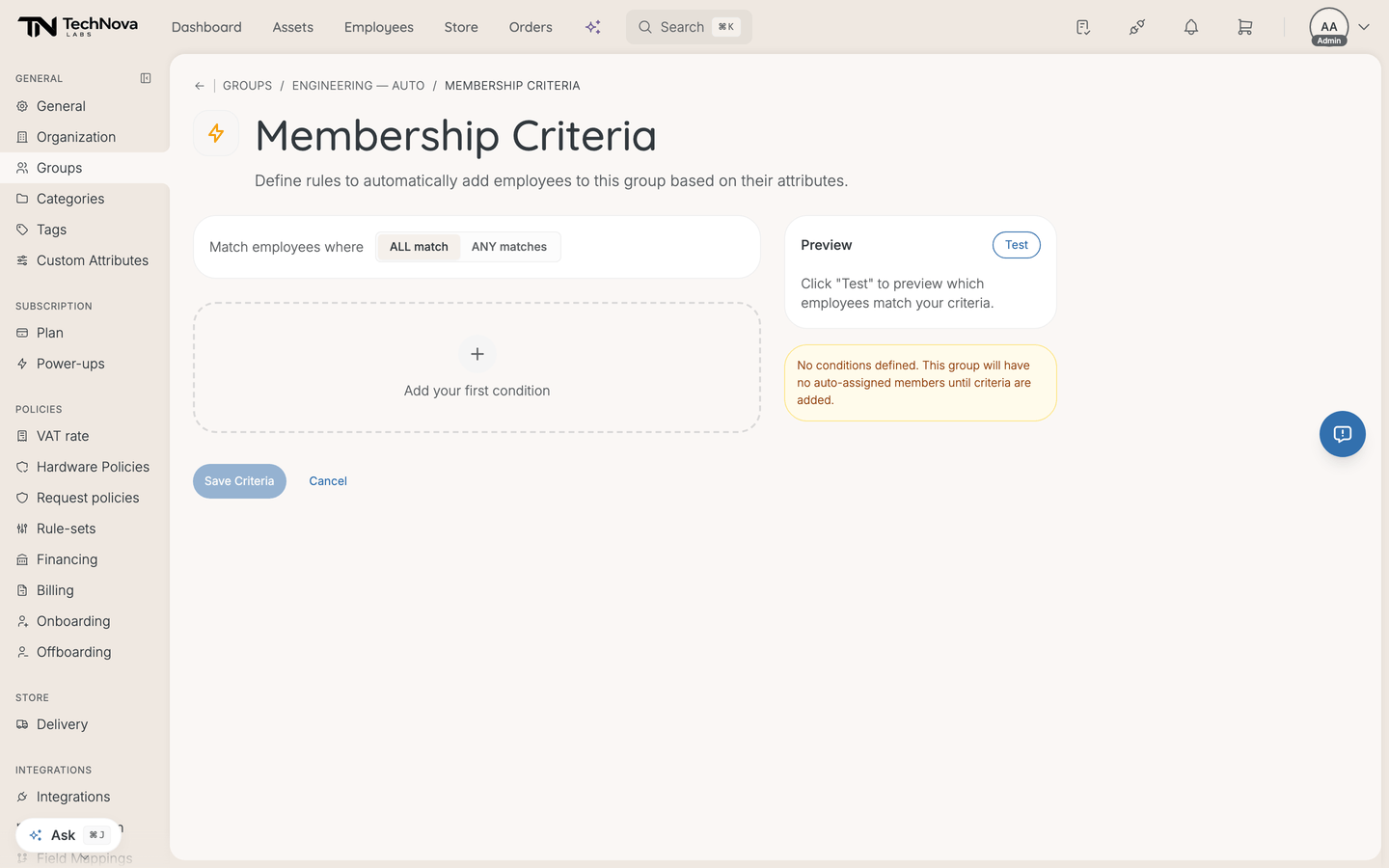Click the AA admin avatar

tap(1329, 27)
